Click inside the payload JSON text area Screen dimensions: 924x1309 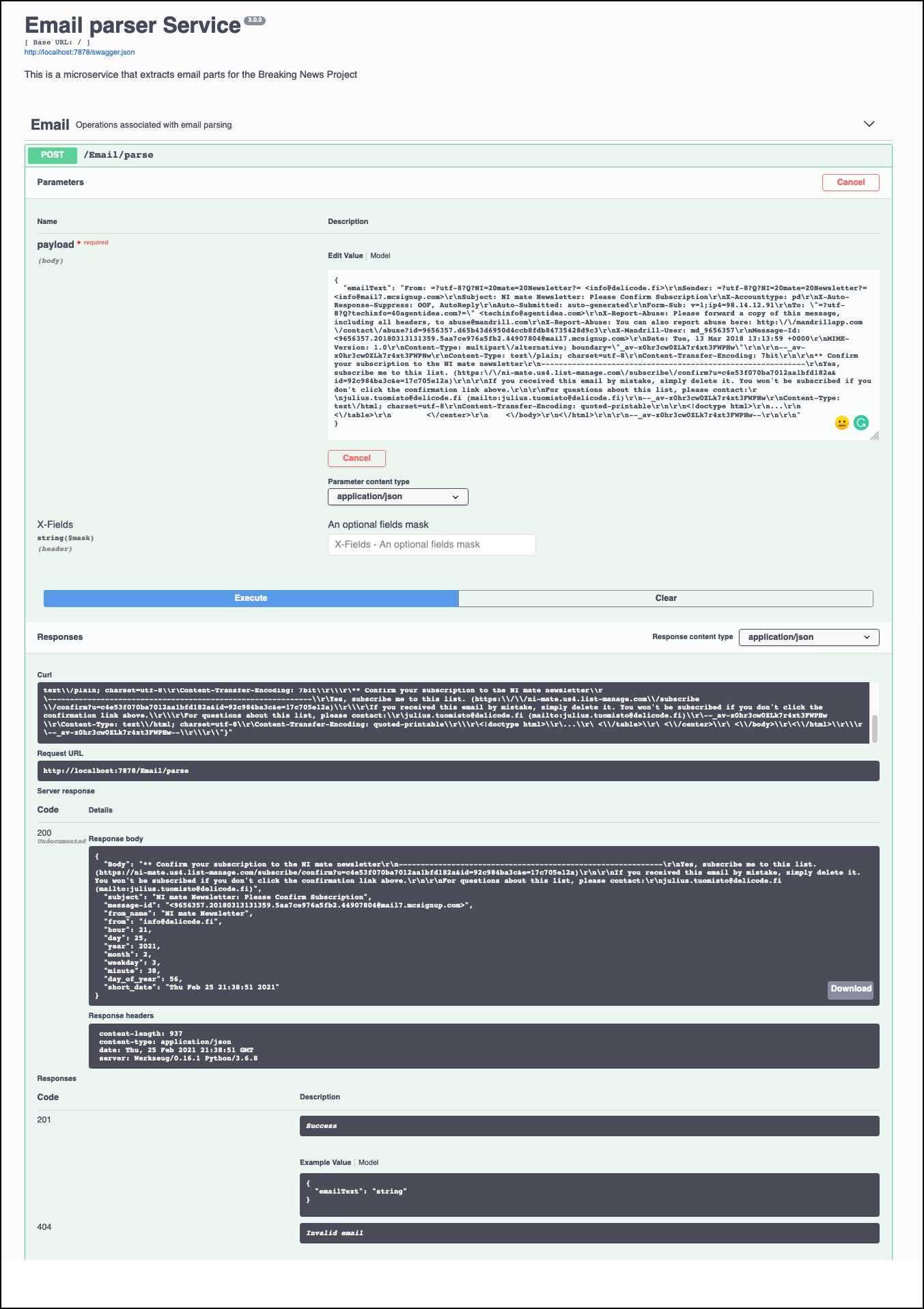(604, 355)
